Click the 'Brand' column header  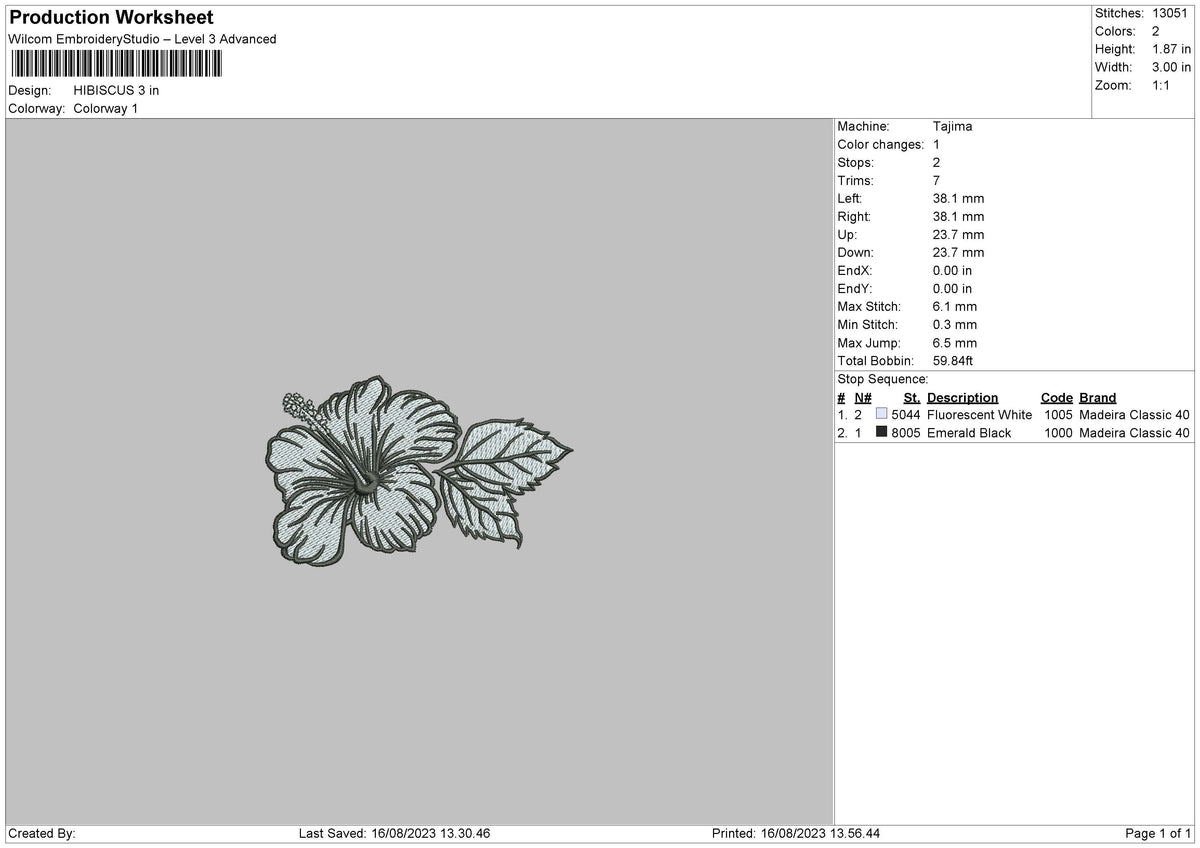[1098, 397]
